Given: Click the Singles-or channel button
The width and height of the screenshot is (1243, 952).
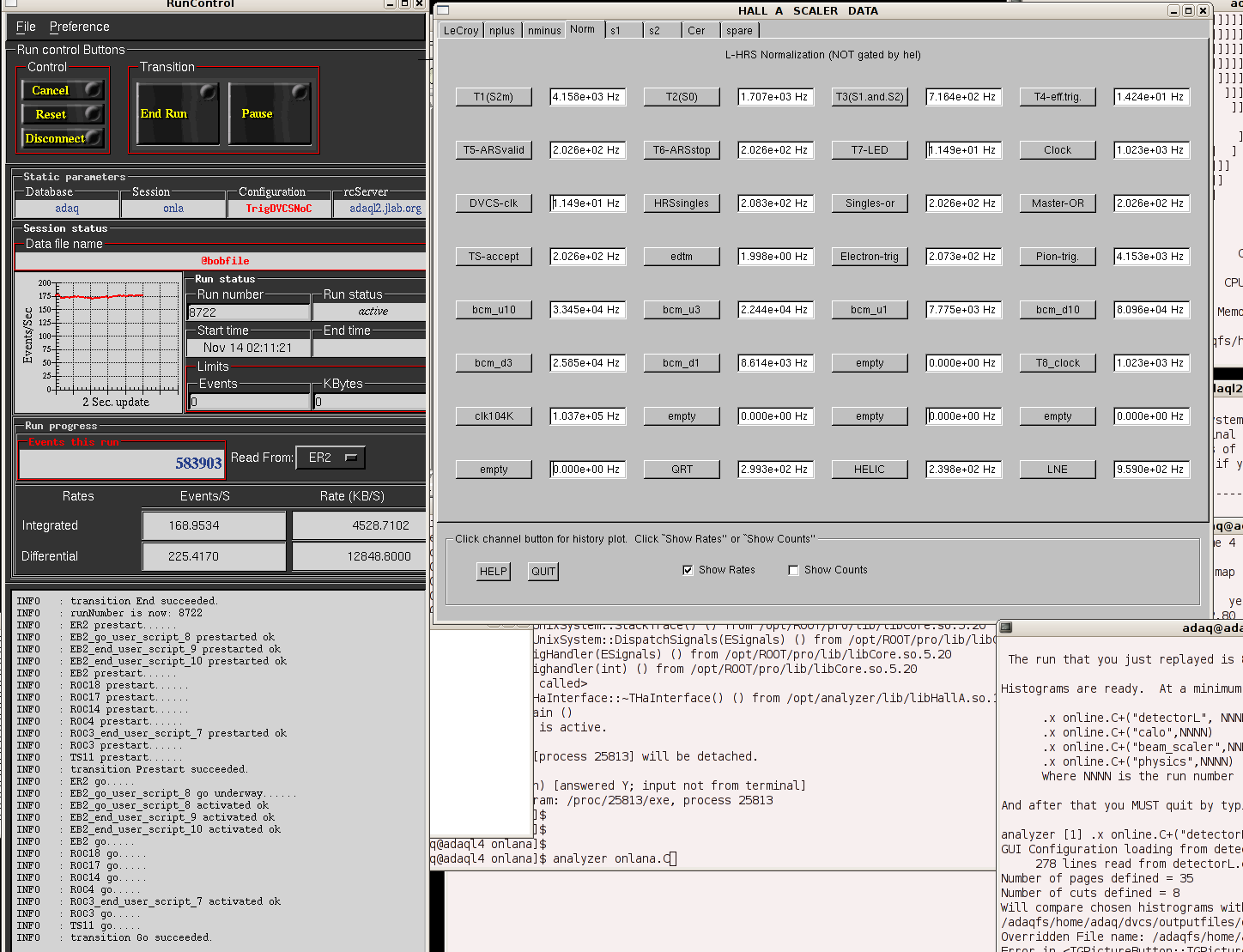Looking at the screenshot, I should pos(870,203).
